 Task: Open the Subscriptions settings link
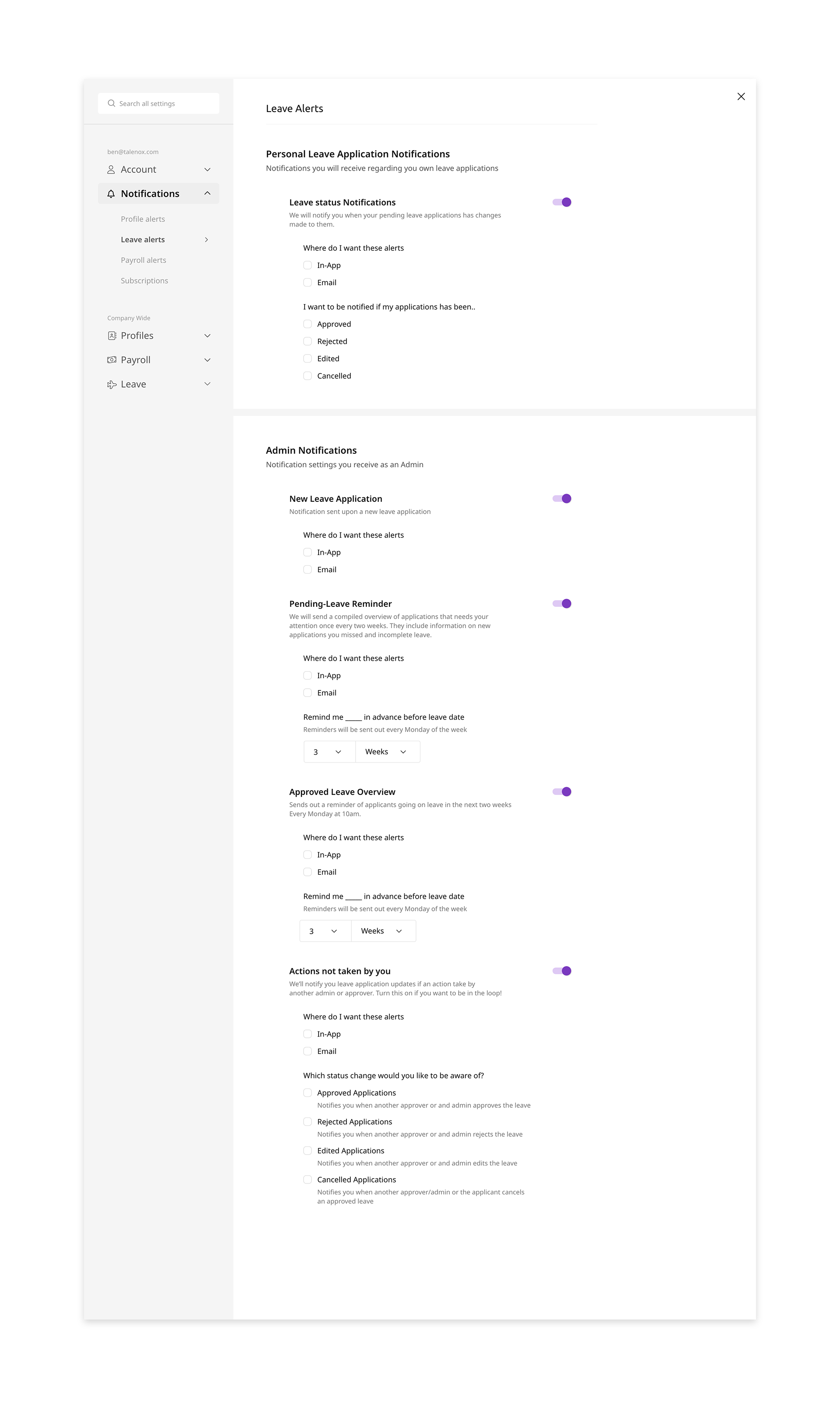pyautogui.click(x=144, y=281)
